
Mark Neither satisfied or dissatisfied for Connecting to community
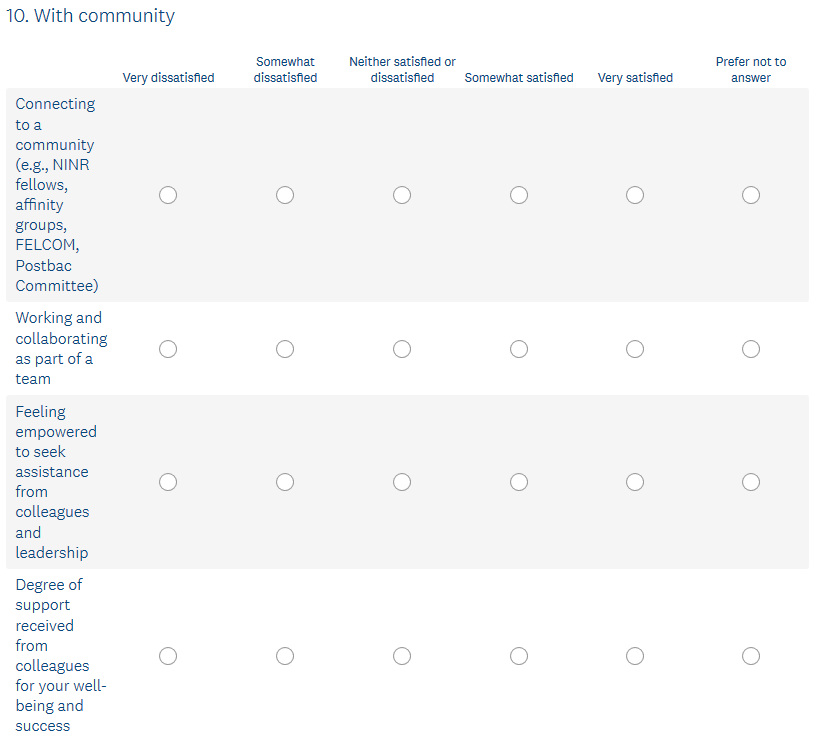pos(402,195)
